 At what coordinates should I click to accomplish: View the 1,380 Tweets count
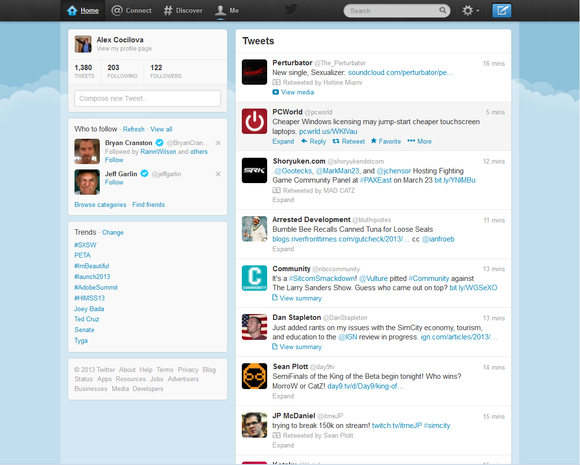point(84,71)
